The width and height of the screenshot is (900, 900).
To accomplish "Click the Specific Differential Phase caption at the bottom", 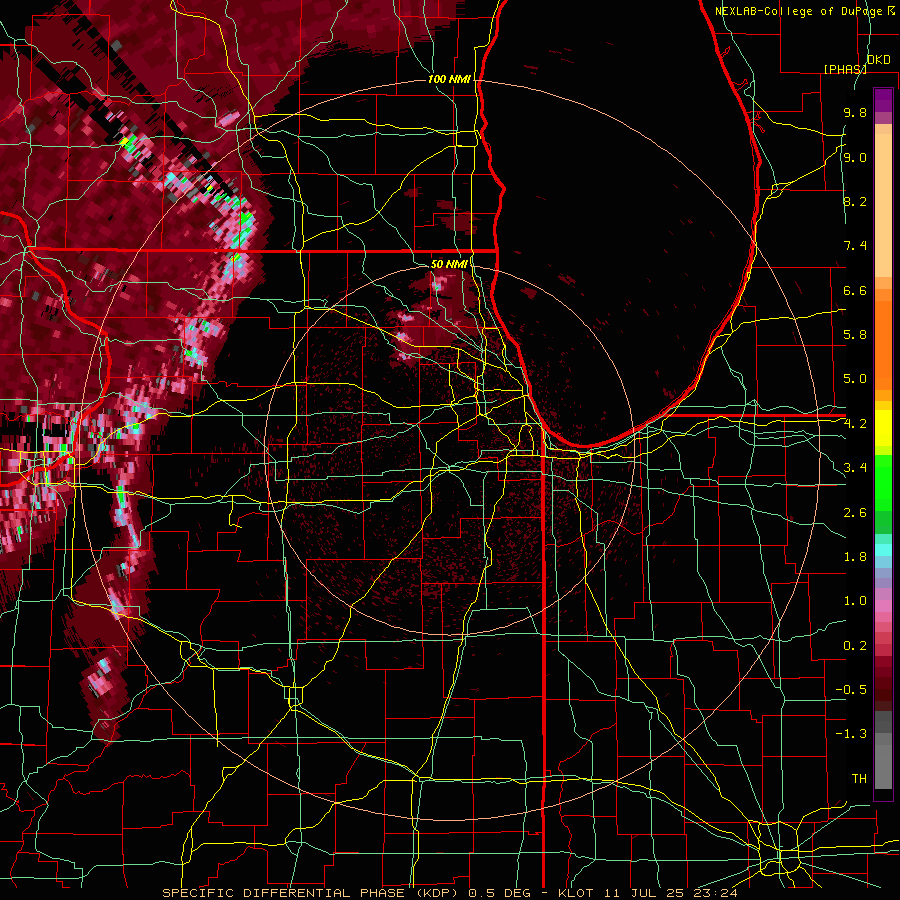I will pyautogui.click(x=449, y=893).
